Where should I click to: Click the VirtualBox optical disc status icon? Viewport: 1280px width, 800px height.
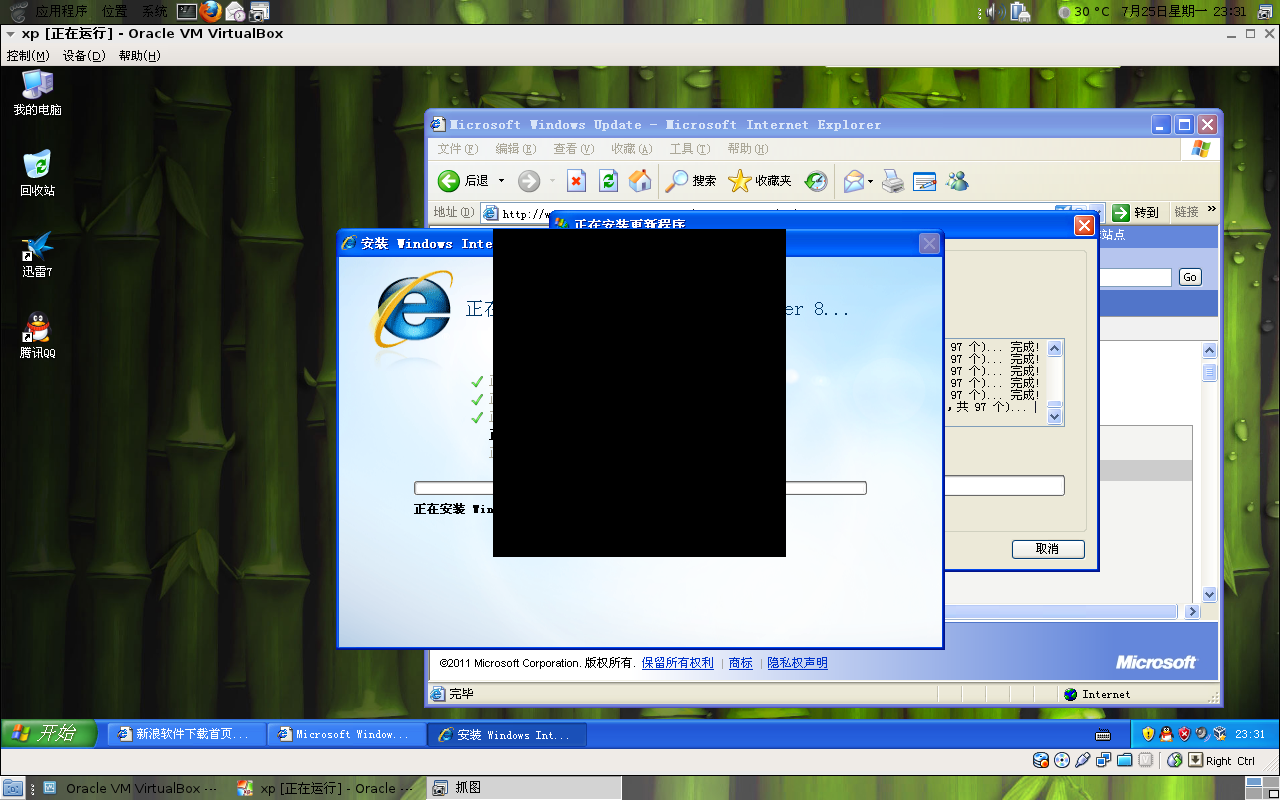tap(1062, 761)
